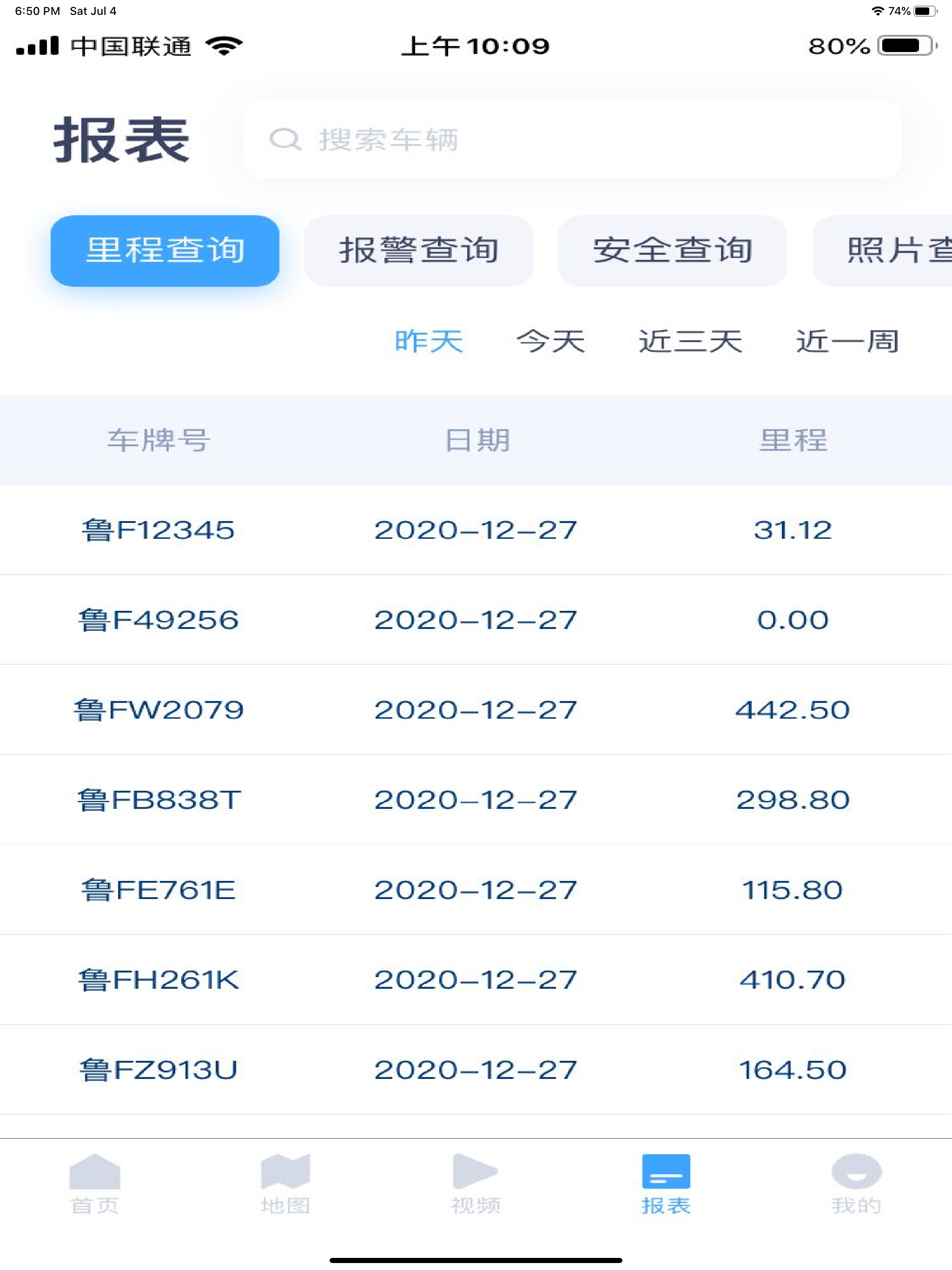Tap the search magnifier icon
The width and height of the screenshot is (952, 1270).
285,139
